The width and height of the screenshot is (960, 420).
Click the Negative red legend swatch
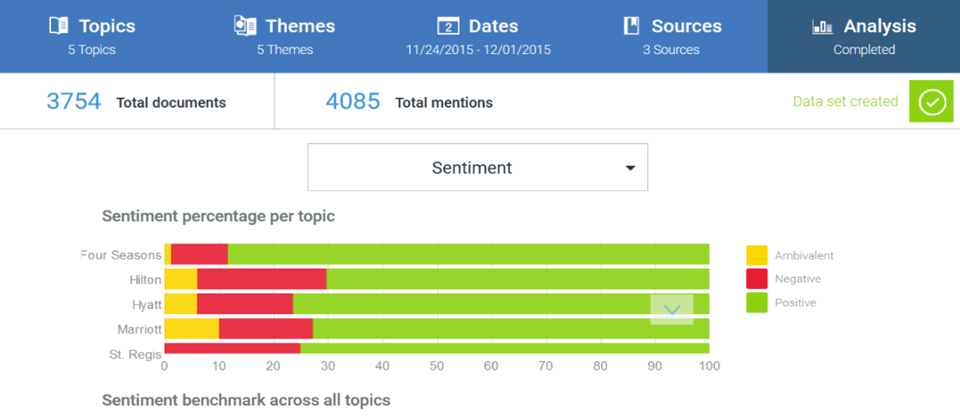pos(757,279)
